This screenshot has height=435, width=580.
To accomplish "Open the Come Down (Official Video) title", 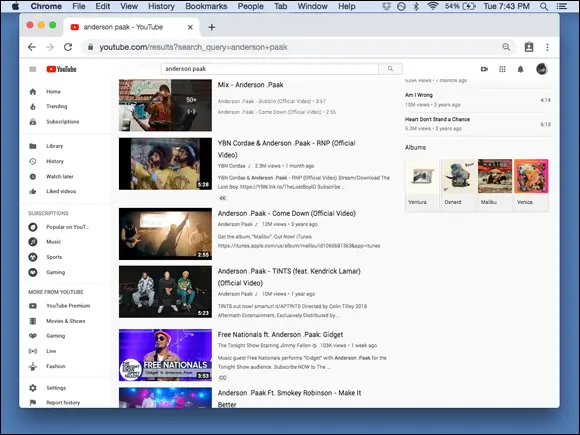I will point(287,213).
